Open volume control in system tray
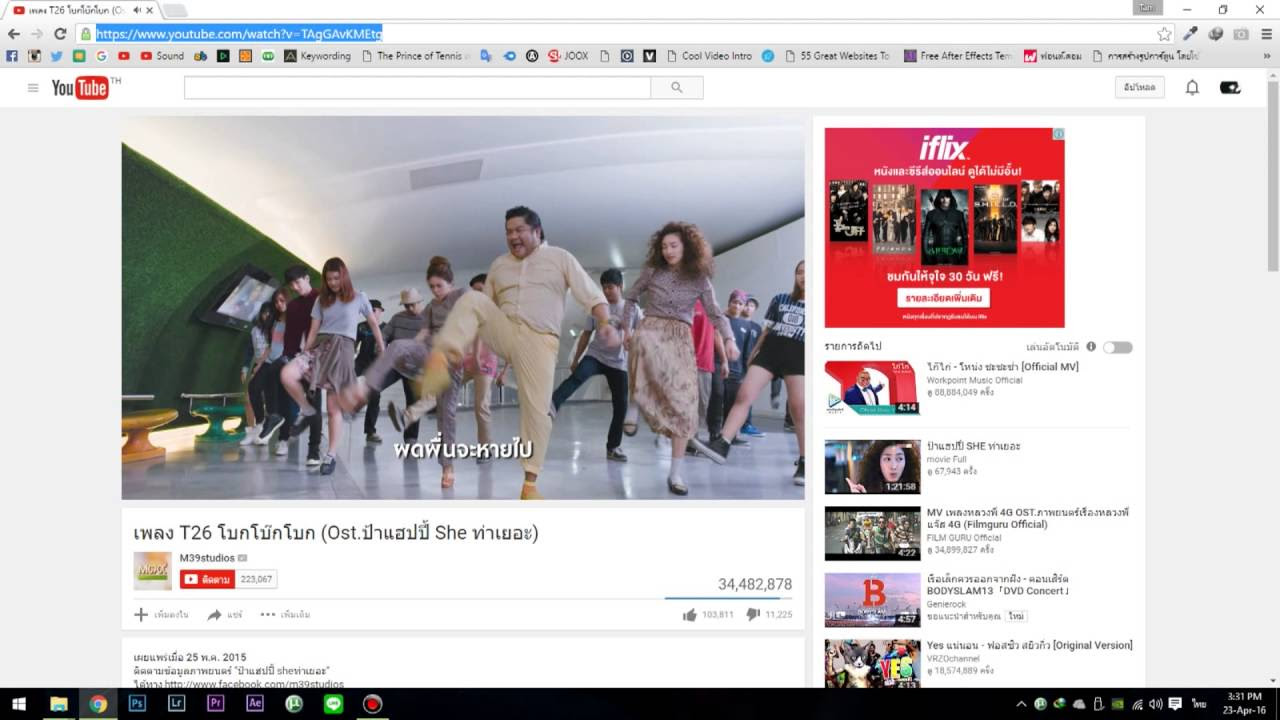This screenshot has height=720, width=1280. click(1156, 704)
